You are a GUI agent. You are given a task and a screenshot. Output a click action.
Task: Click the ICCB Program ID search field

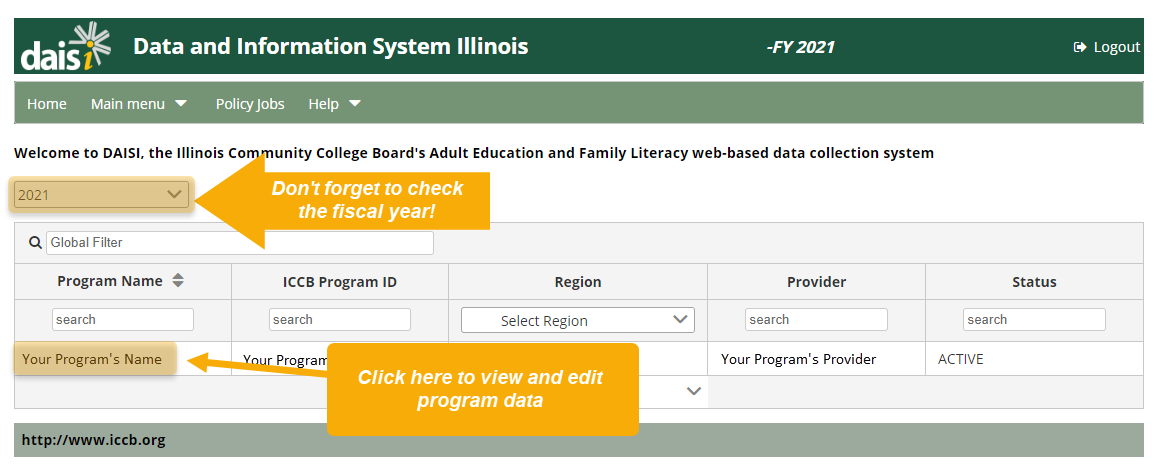[x=339, y=320]
